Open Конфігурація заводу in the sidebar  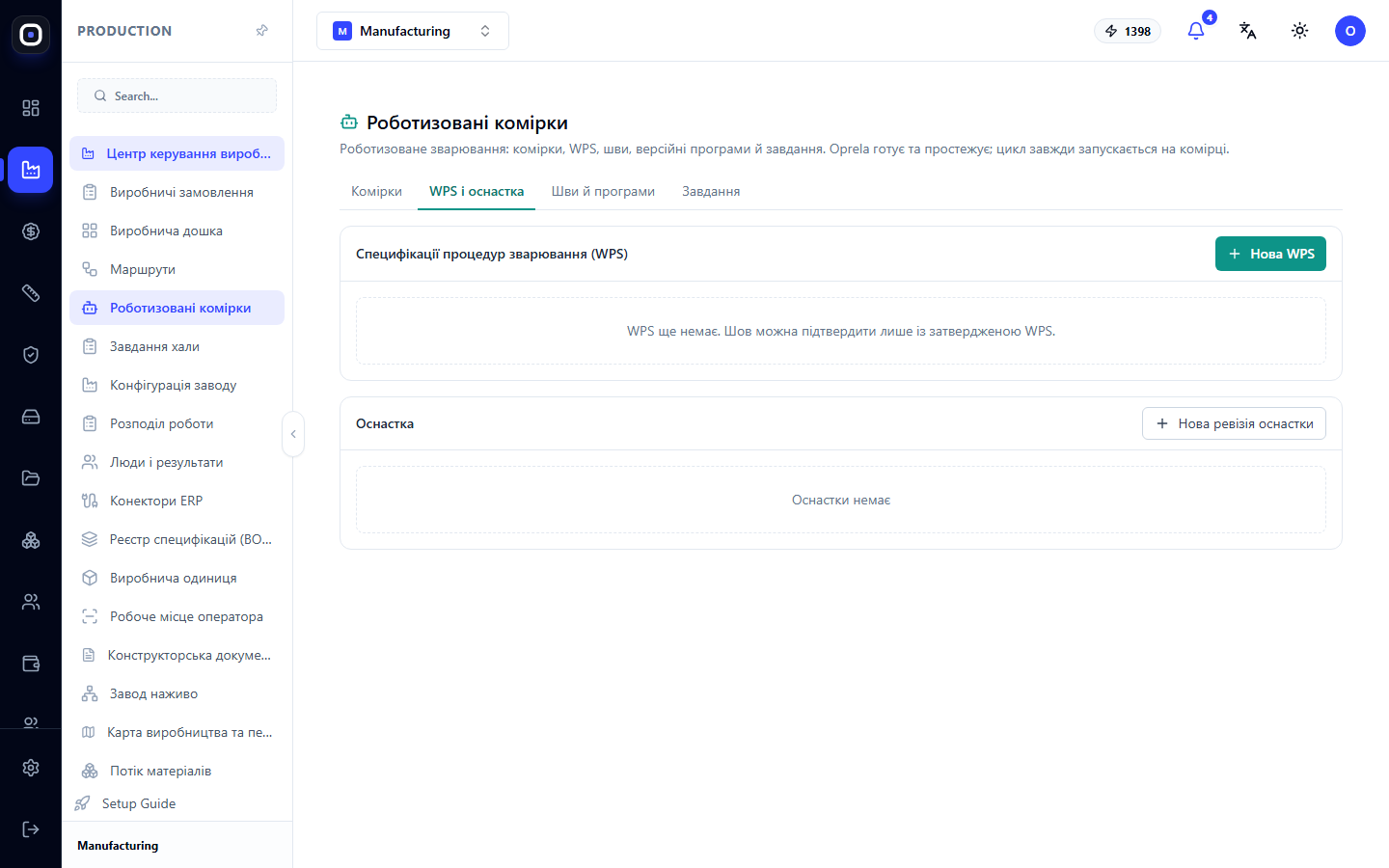pyautogui.click(x=177, y=385)
